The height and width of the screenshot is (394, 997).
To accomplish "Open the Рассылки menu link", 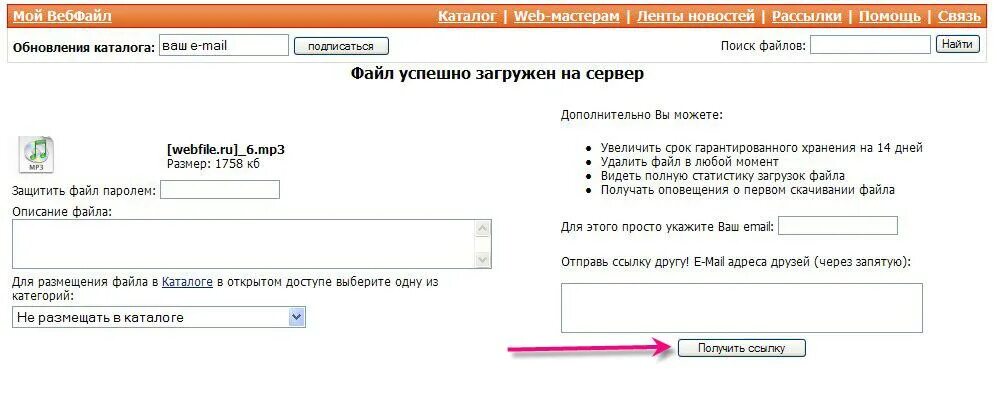I will coord(806,16).
